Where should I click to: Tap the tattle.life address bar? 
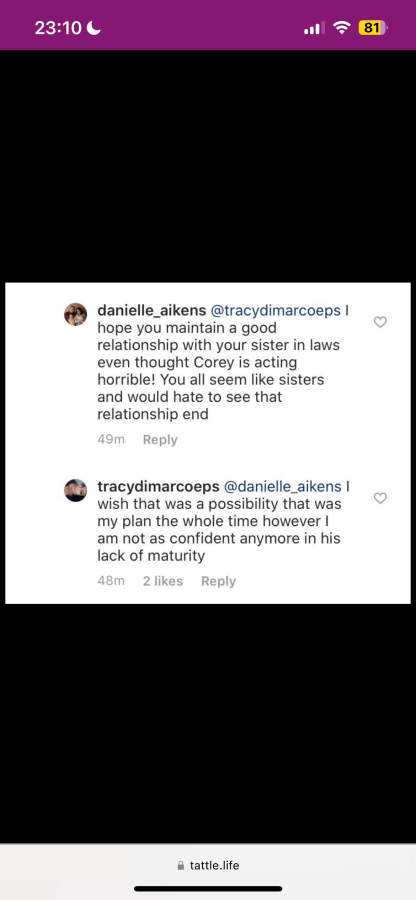coord(208,866)
